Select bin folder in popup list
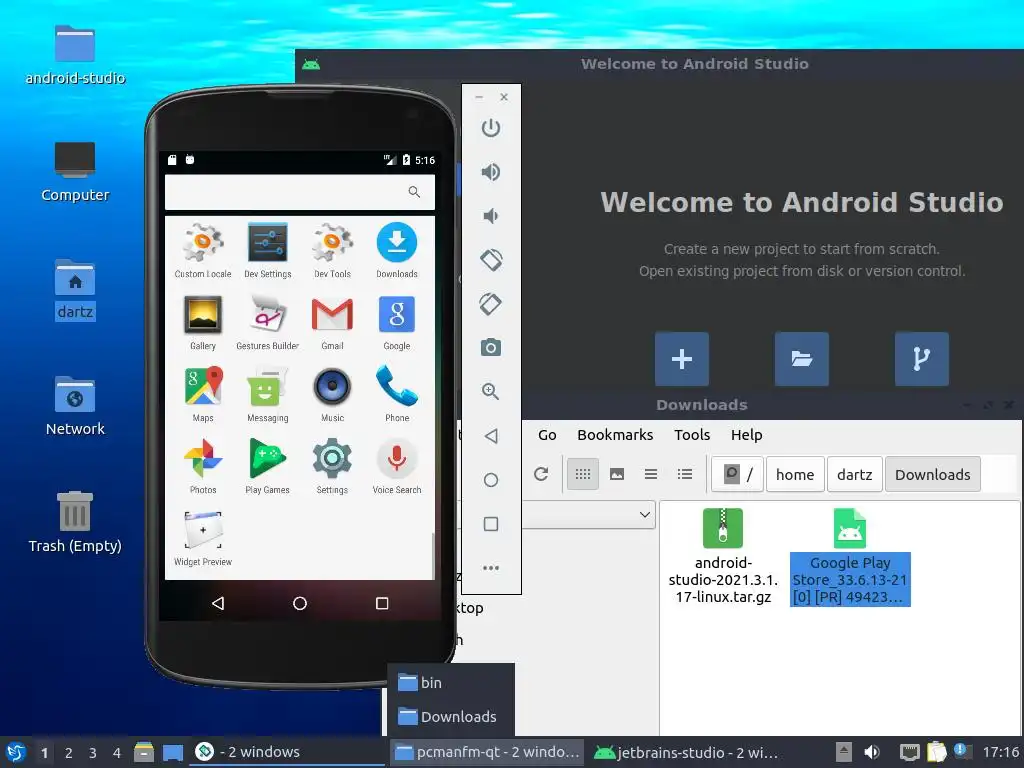 451,682
